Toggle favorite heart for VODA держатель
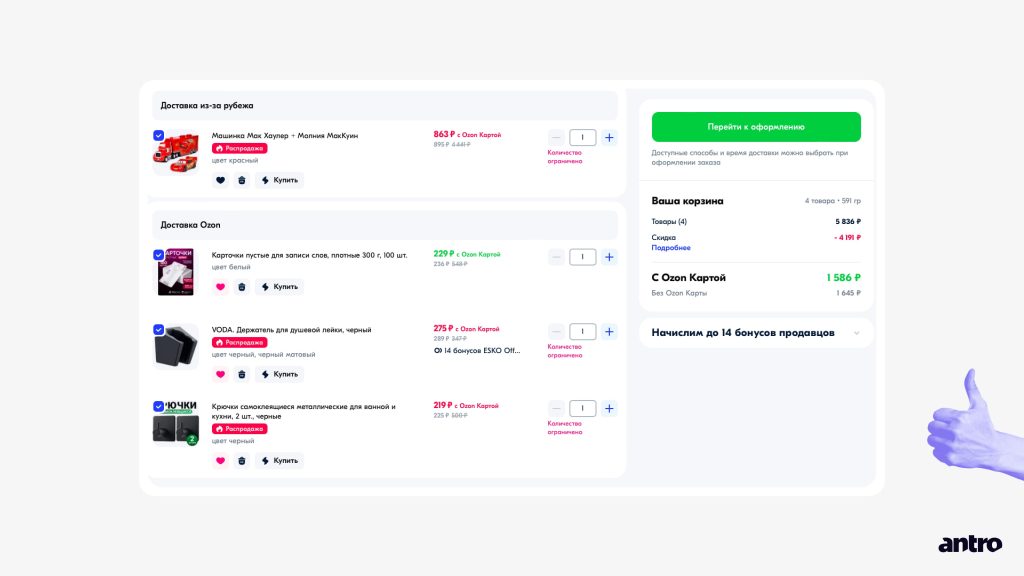Screen dimensions: 1024x576 (220, 374)
